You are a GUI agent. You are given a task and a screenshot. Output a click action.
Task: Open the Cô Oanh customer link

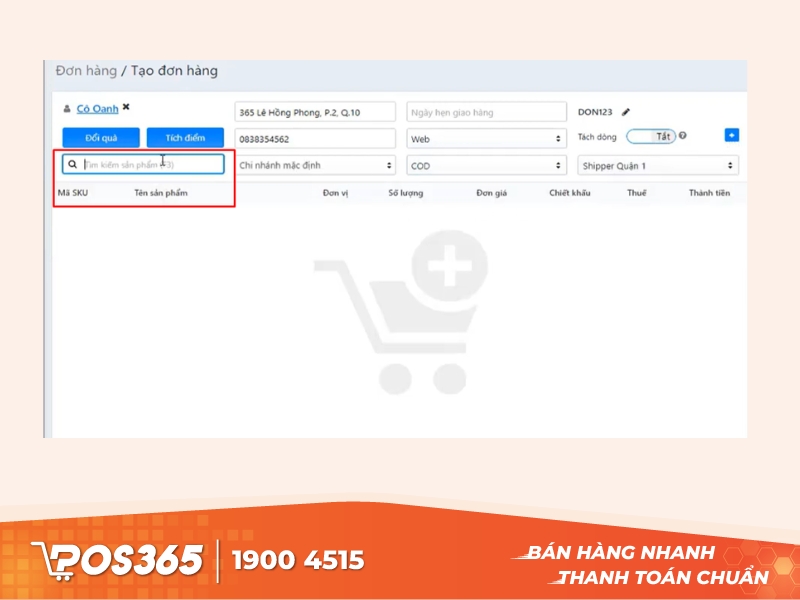(97, 108)
